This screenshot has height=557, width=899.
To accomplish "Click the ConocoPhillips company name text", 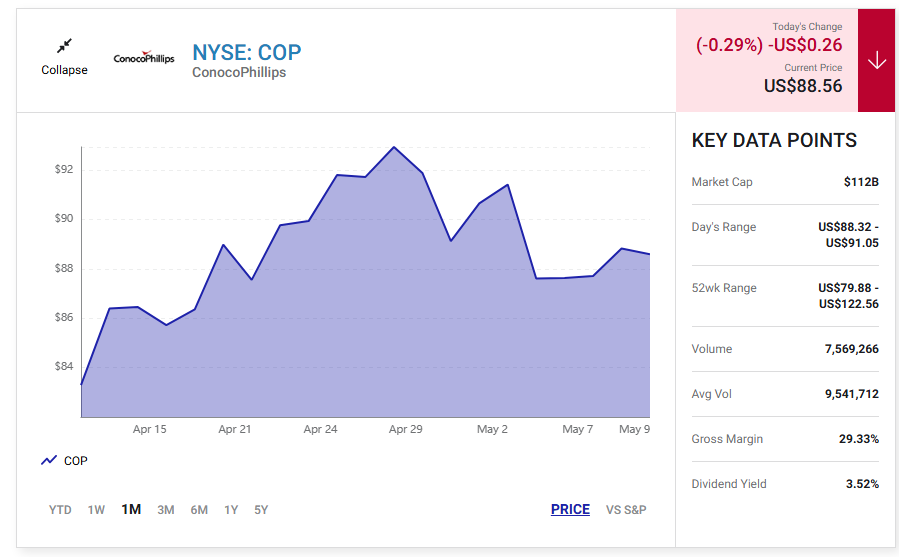I will 239,72.
